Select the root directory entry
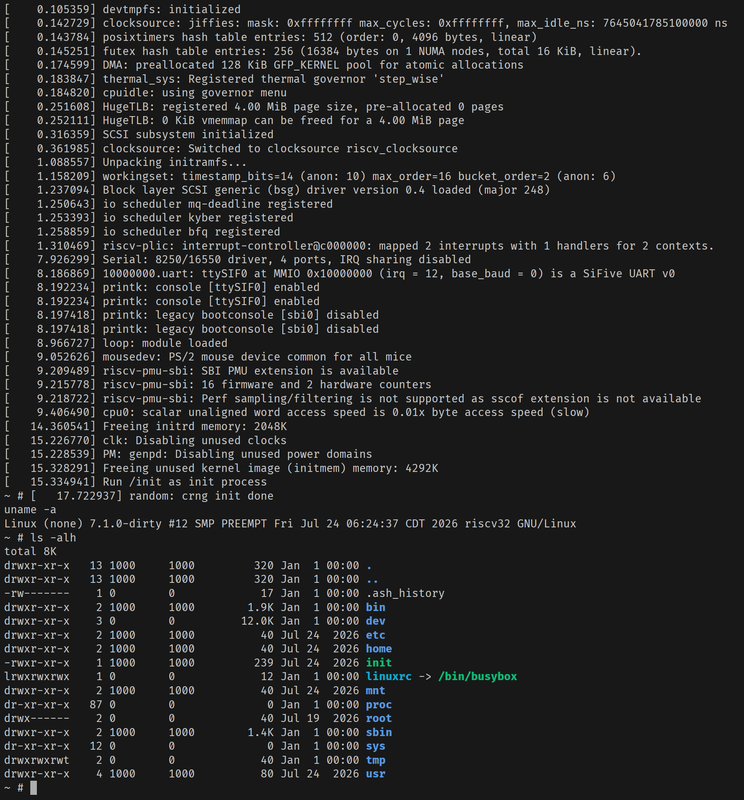Image resolution: width=744 pixels, height=800 pixels. point(379,718)
